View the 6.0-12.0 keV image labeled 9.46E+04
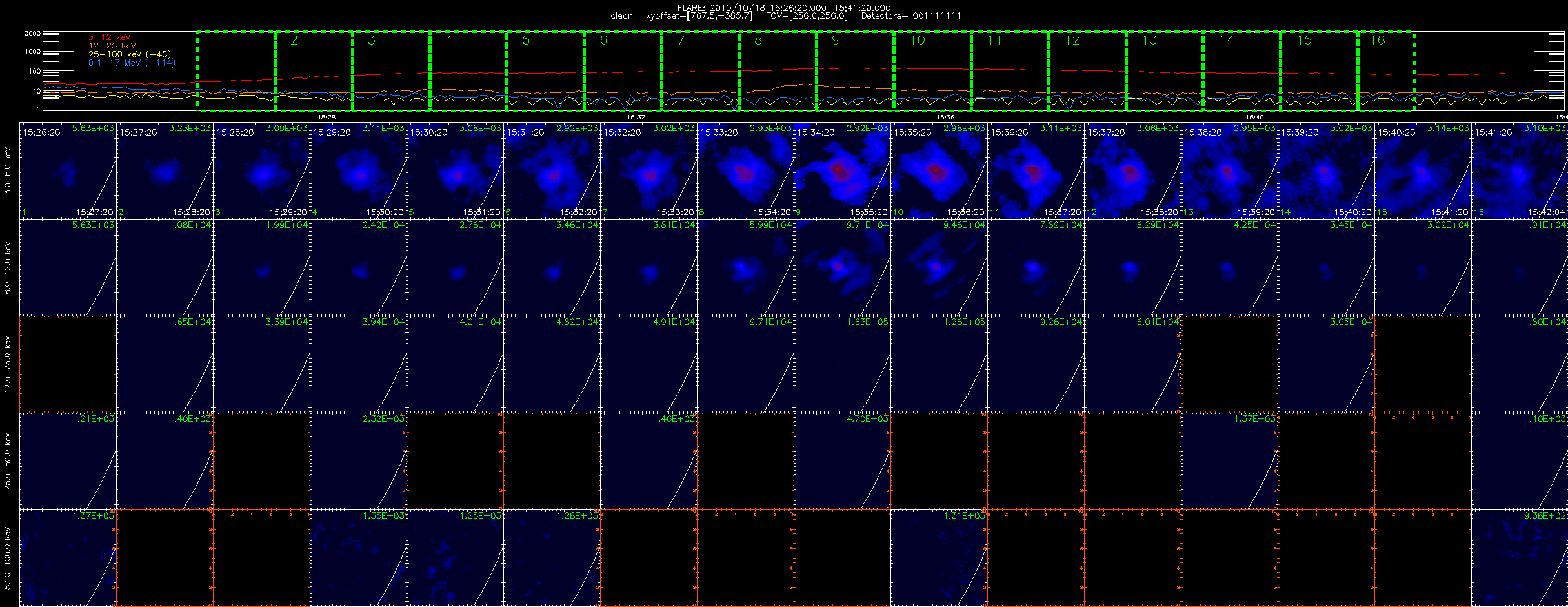Image resolution: width=1568 pixels, height=607 pixels. [939, 267]
